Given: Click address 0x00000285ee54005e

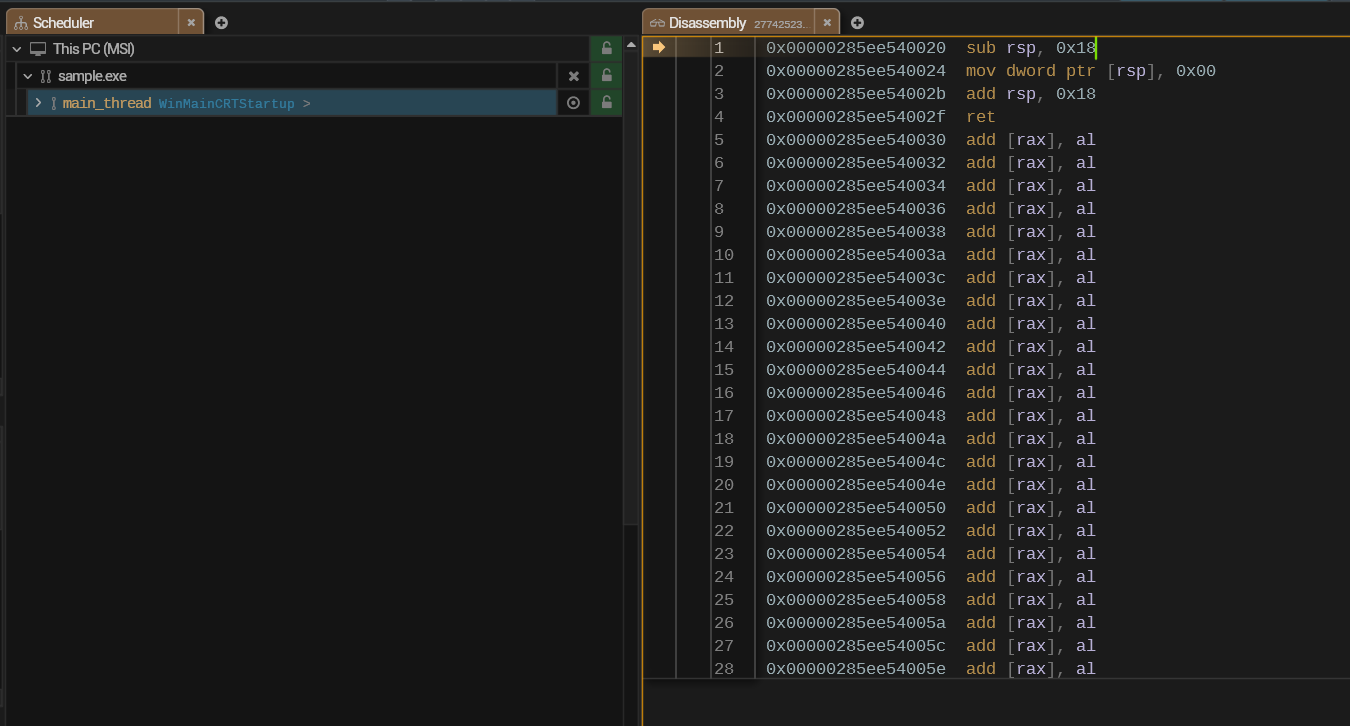Looking at the screenshot, I should pyautogui.click(x=856, y=669).
